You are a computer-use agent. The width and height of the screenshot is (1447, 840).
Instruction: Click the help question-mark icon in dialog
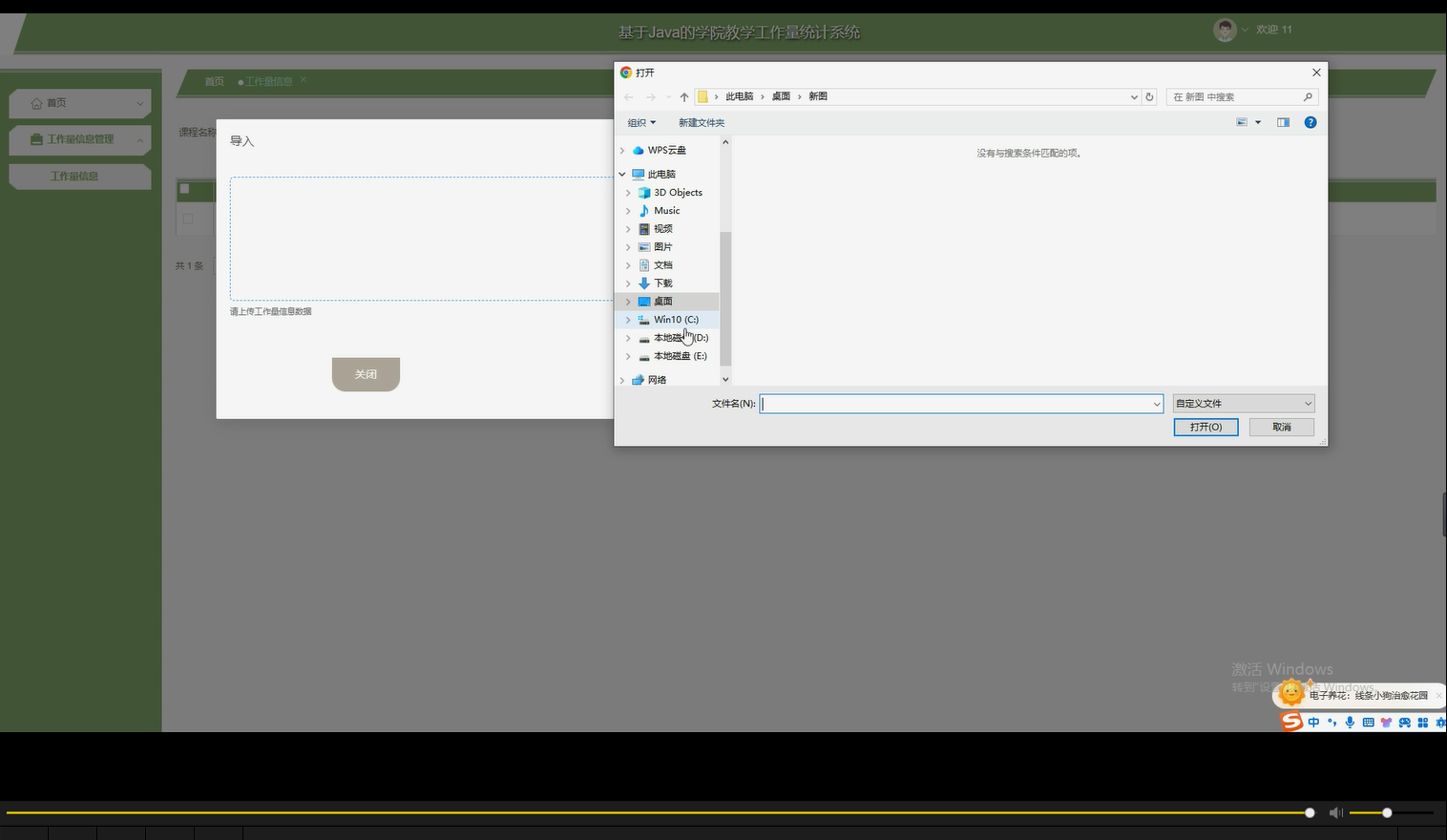click(x=1310, y=122)
